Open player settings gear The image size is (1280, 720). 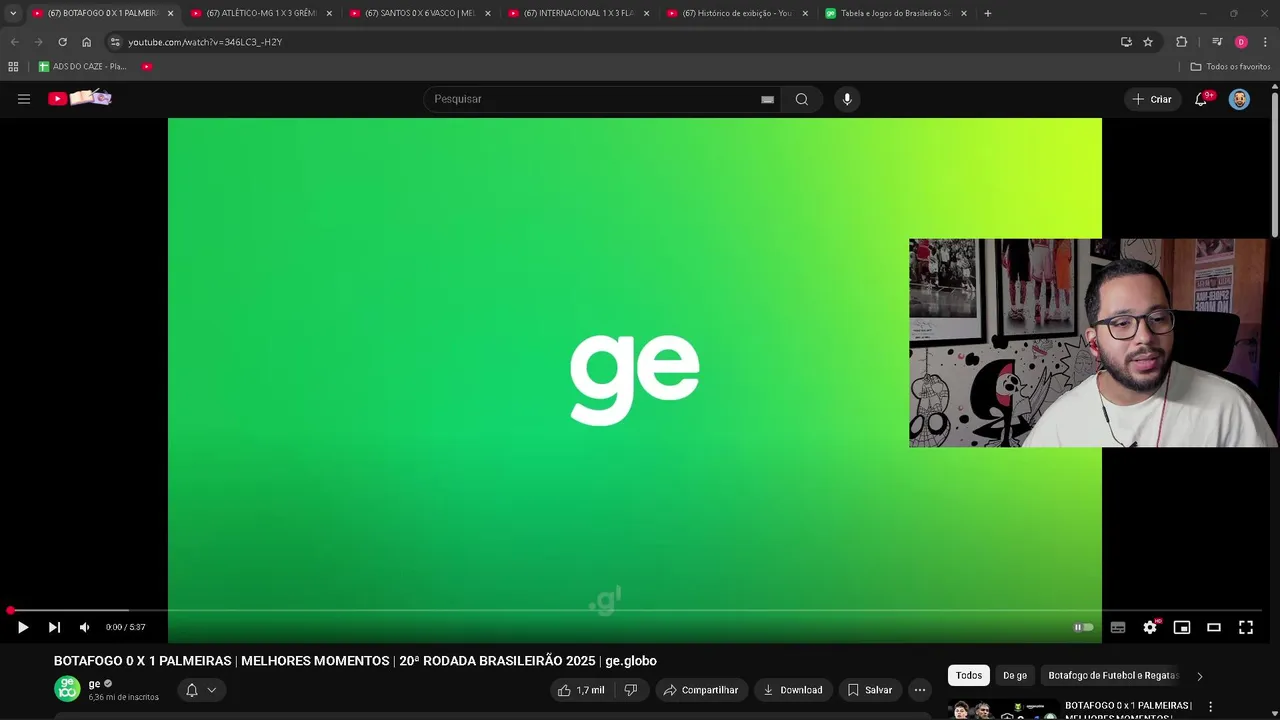pyautogui.click(x=1150, y=627)
